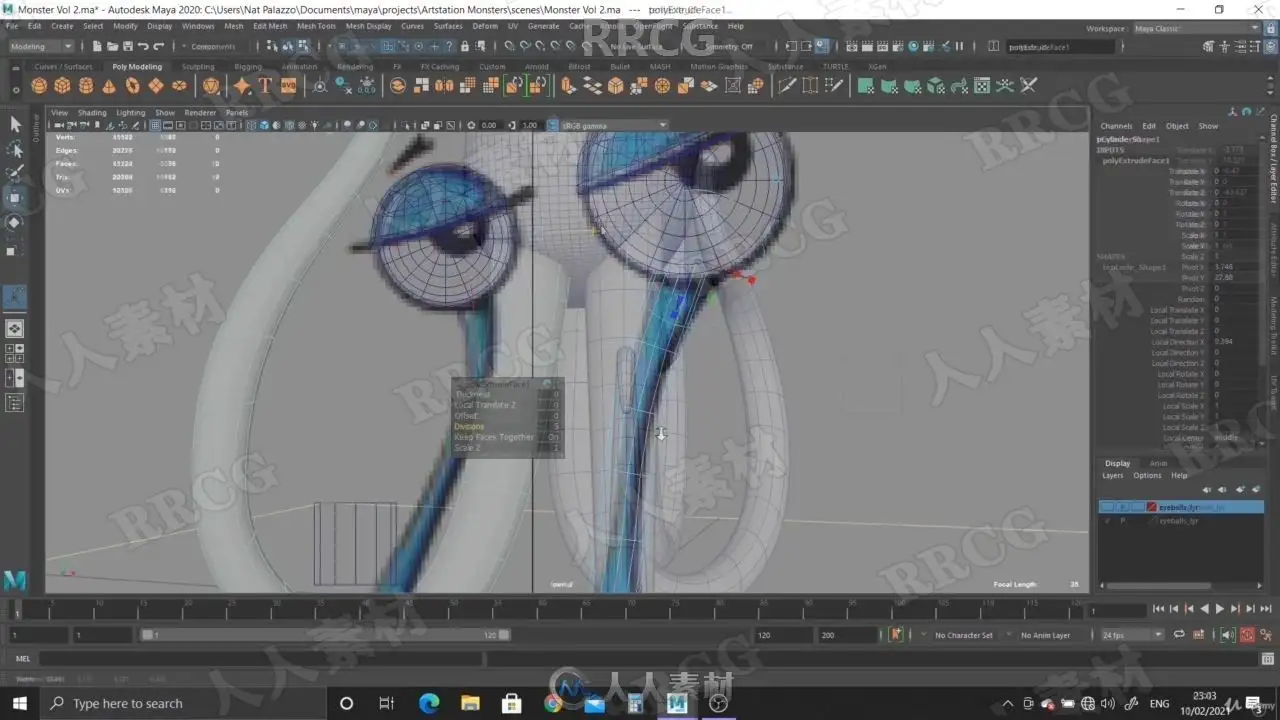Open the 24 fps frame rate dropdown

point(1132,635)
